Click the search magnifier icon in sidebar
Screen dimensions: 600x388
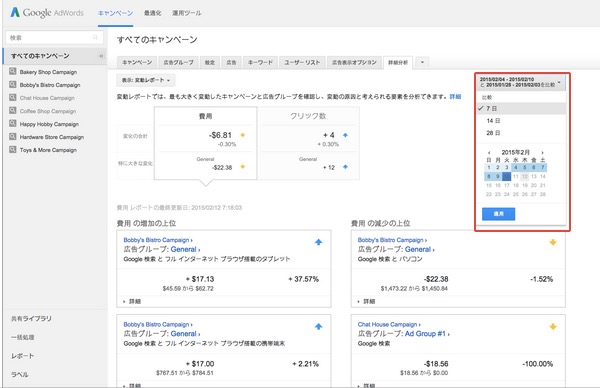pos(95,37)
